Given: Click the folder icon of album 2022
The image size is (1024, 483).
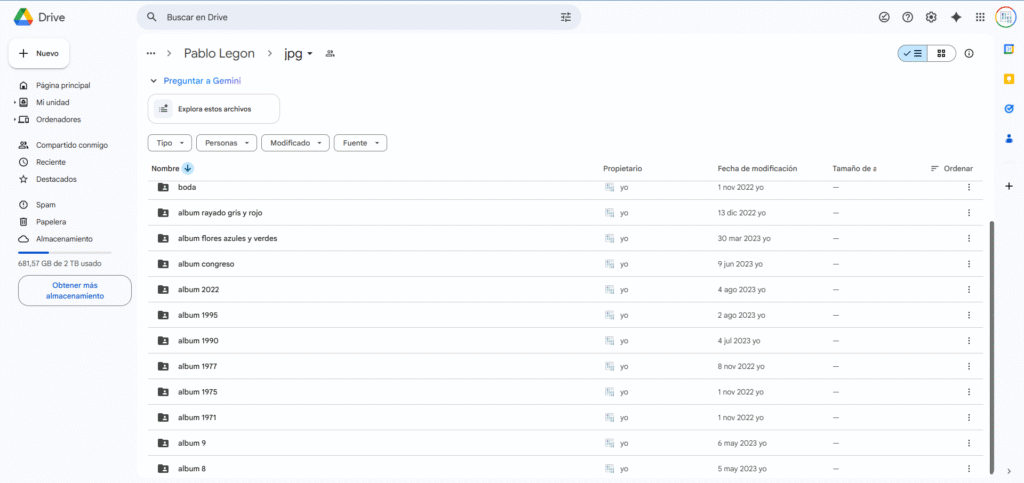Looking at the screenshot, I should (163, 290).
